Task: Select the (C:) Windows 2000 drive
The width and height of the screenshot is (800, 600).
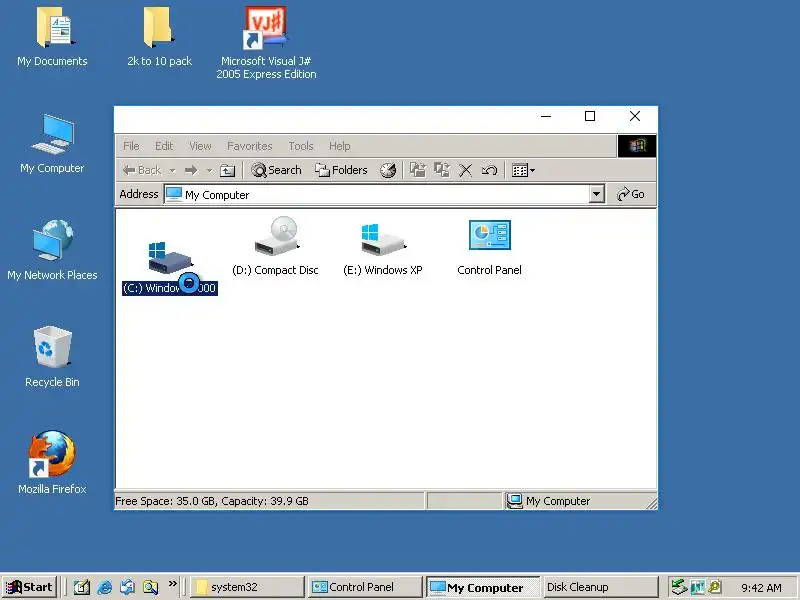Action: [x=170, y=268]
